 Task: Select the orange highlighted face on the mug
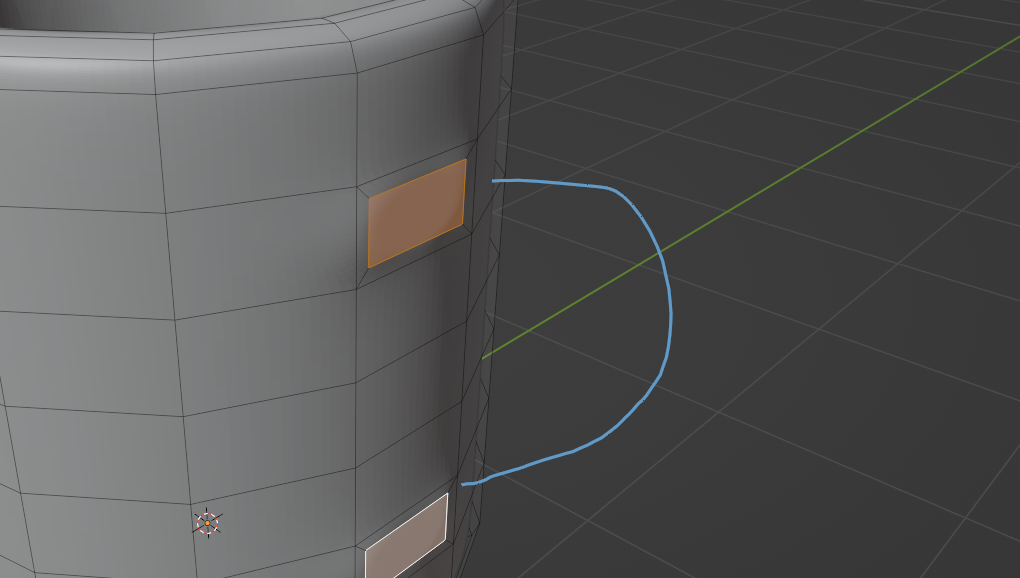417,213
